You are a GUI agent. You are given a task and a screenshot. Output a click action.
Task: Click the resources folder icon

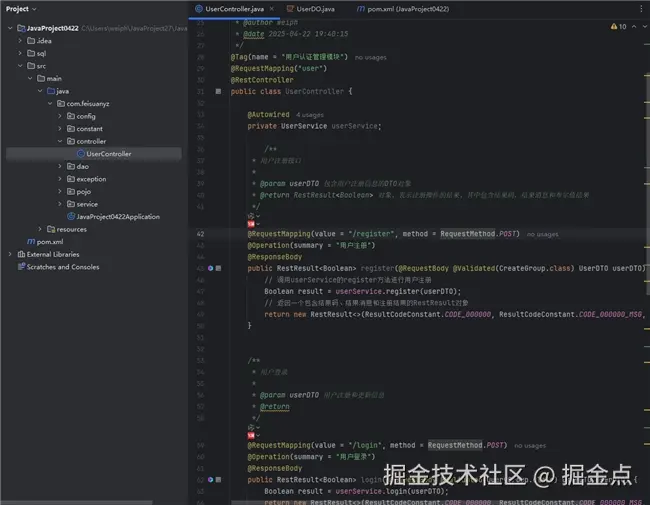tap(51, 229)
